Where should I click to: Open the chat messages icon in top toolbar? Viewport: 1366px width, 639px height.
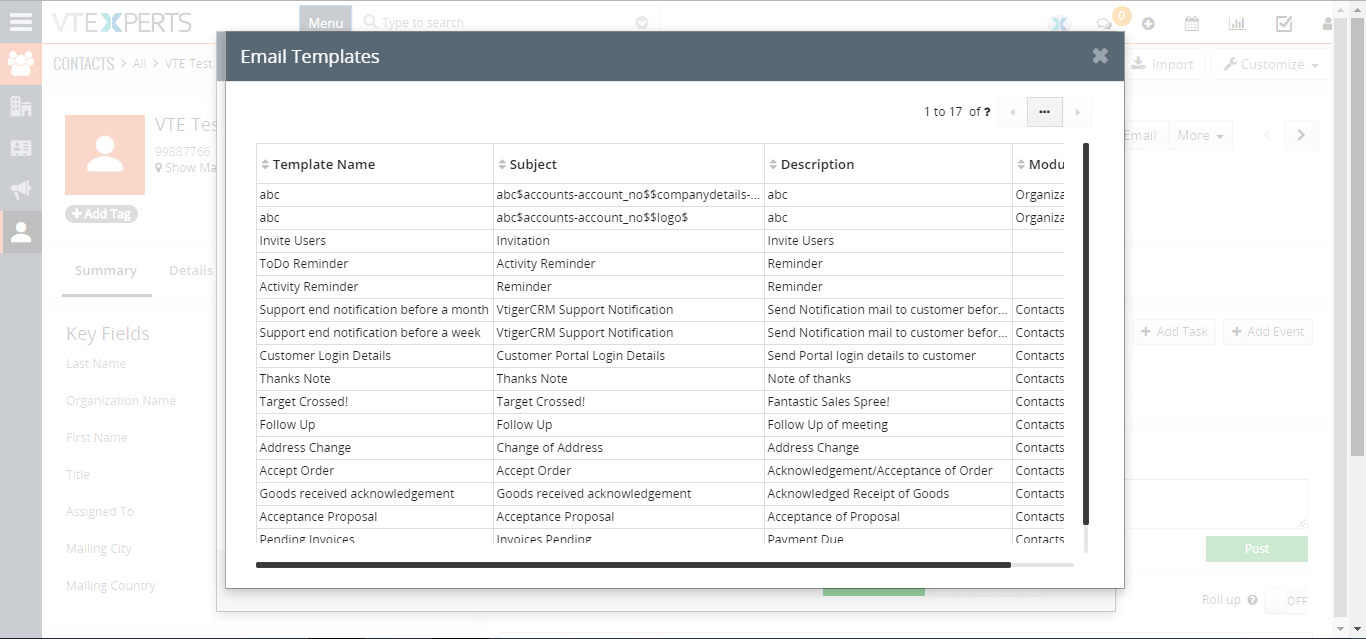(x=1103, y=21)
